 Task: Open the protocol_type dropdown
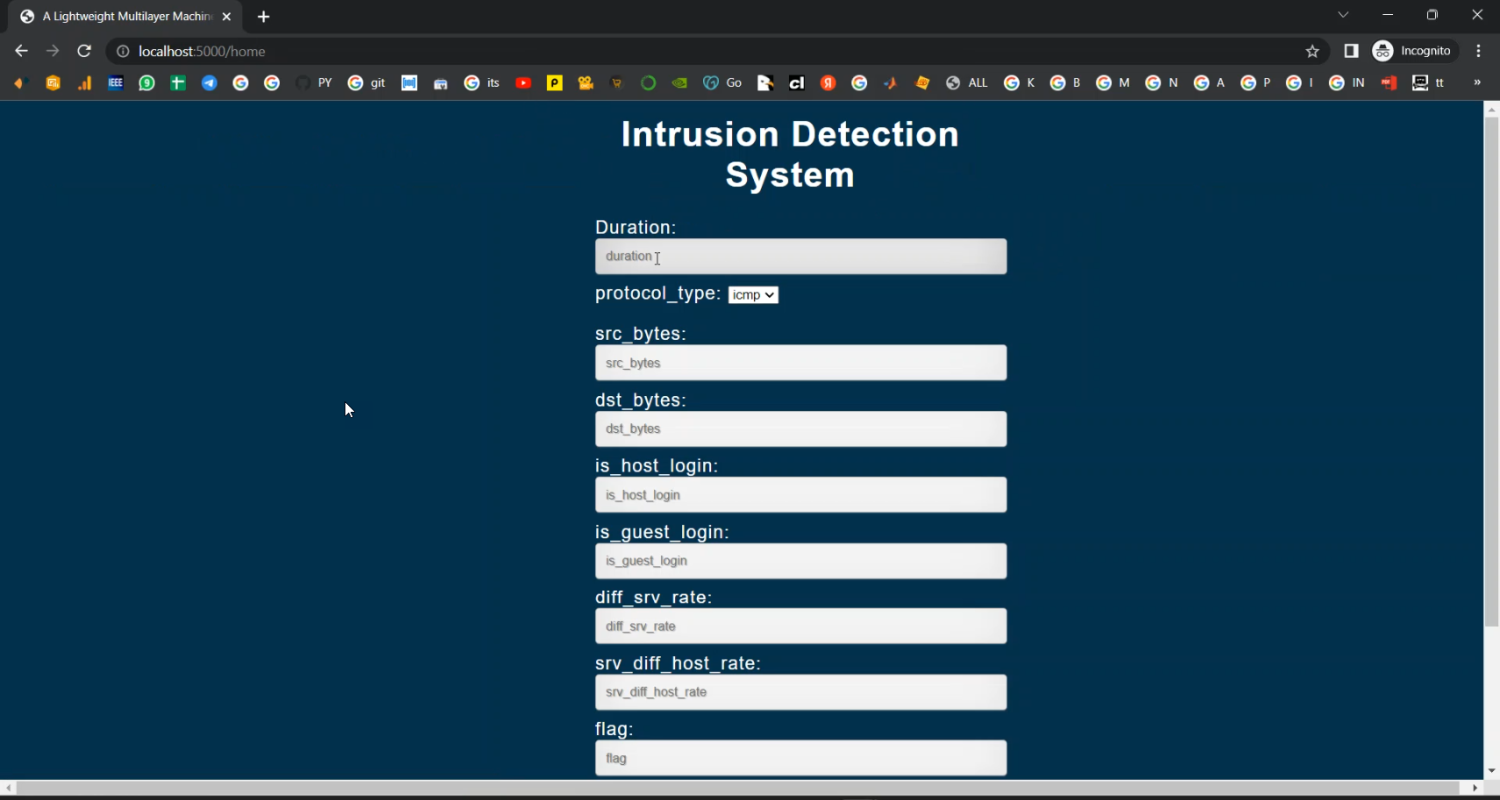[x=753, y=295]
